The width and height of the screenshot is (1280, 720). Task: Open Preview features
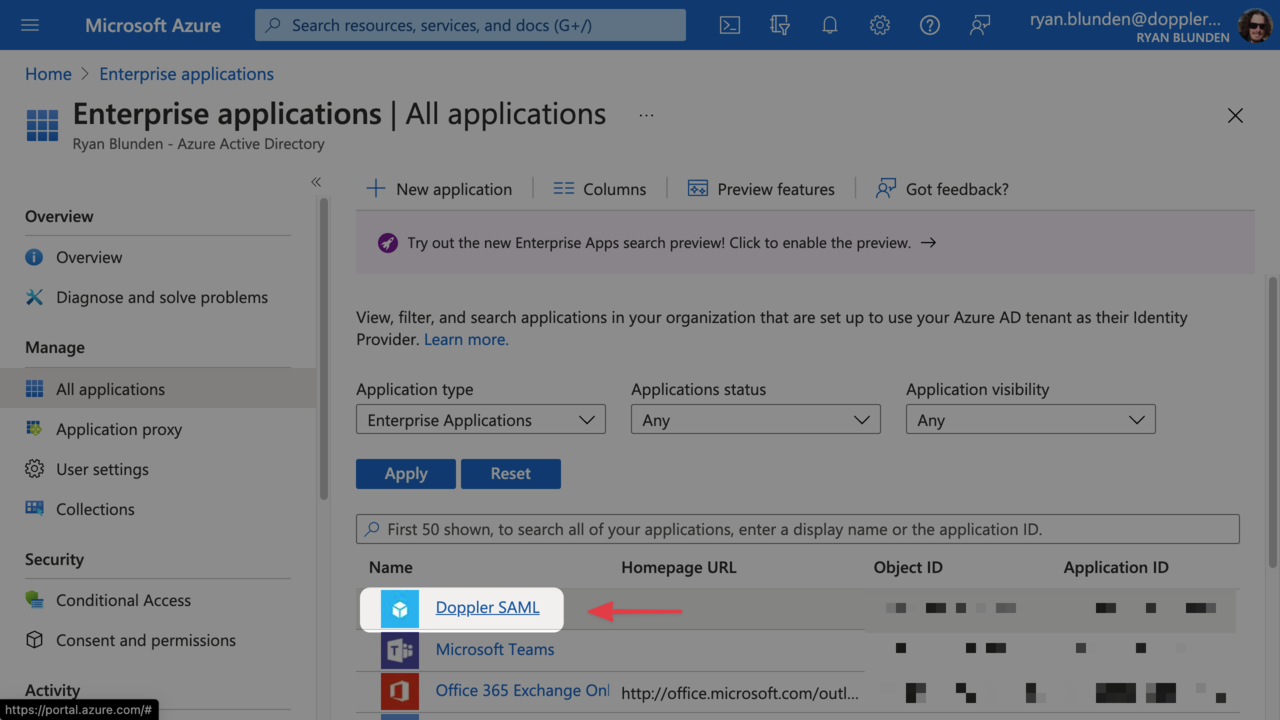click(x=761, y=189)
